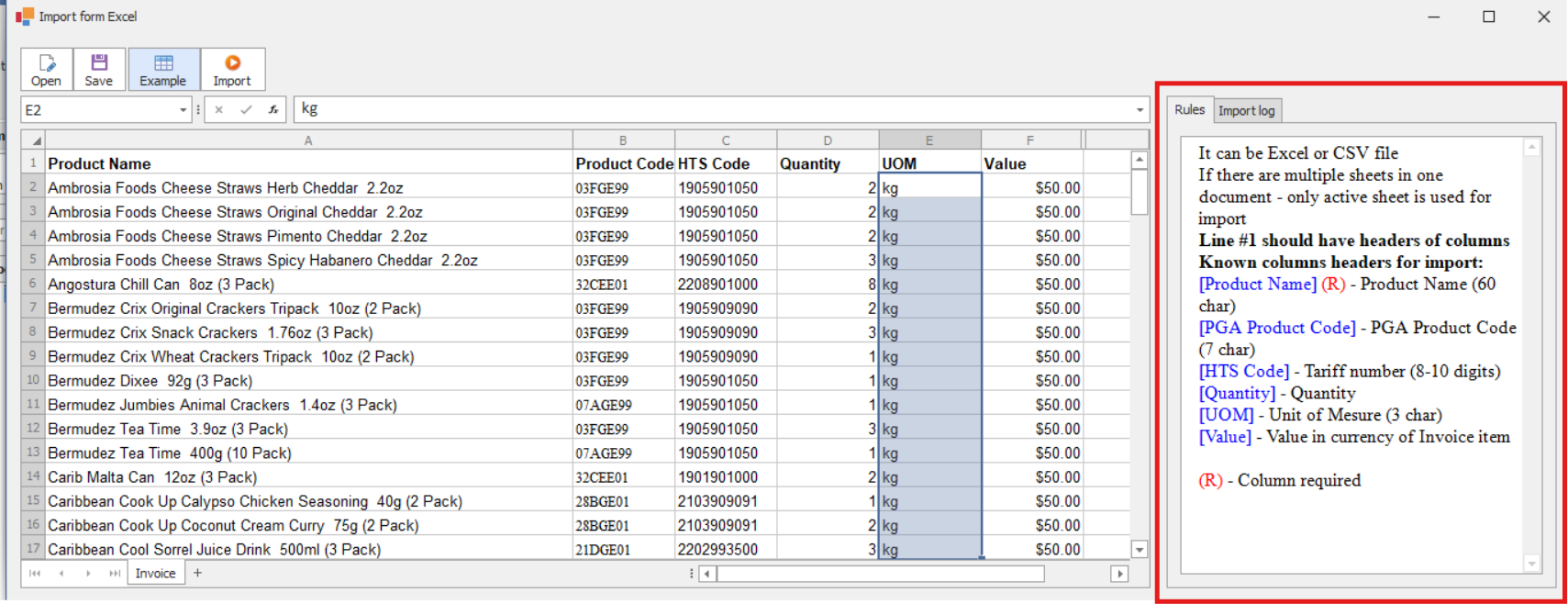This screenshot has height=604, width=1568.
Task: Select column B header
Action: click(x=623, y=140)
